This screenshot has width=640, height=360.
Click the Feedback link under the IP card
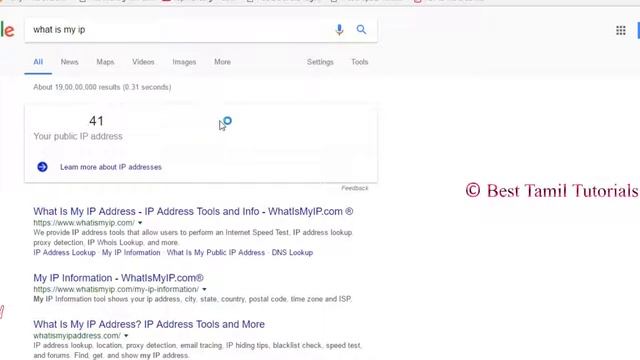pyautogui.click(x=355, y=188)
